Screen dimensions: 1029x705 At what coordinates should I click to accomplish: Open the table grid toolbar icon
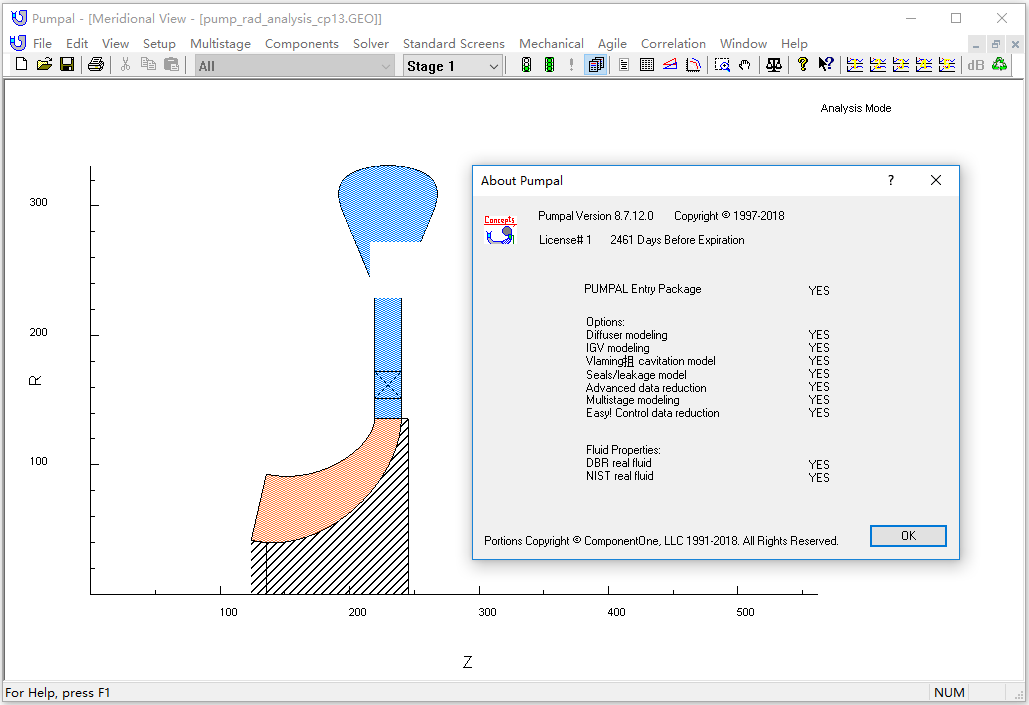(647, 65)
